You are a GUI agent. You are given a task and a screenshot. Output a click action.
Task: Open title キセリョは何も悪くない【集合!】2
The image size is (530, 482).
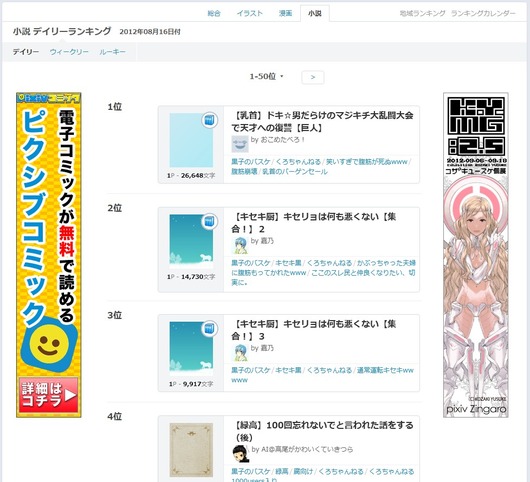(314, 223)
